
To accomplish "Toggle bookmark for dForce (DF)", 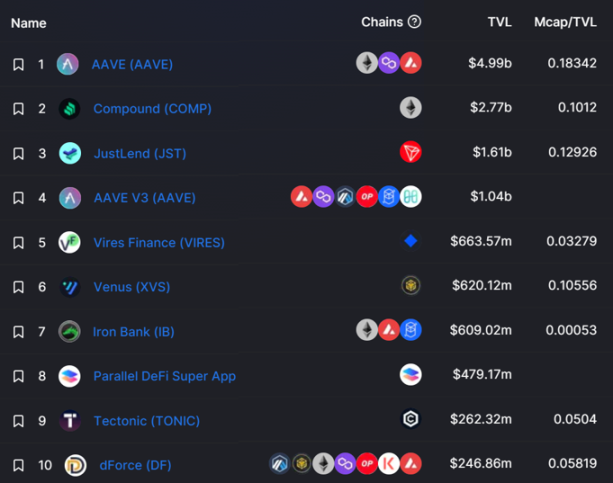I will [18, 465].
